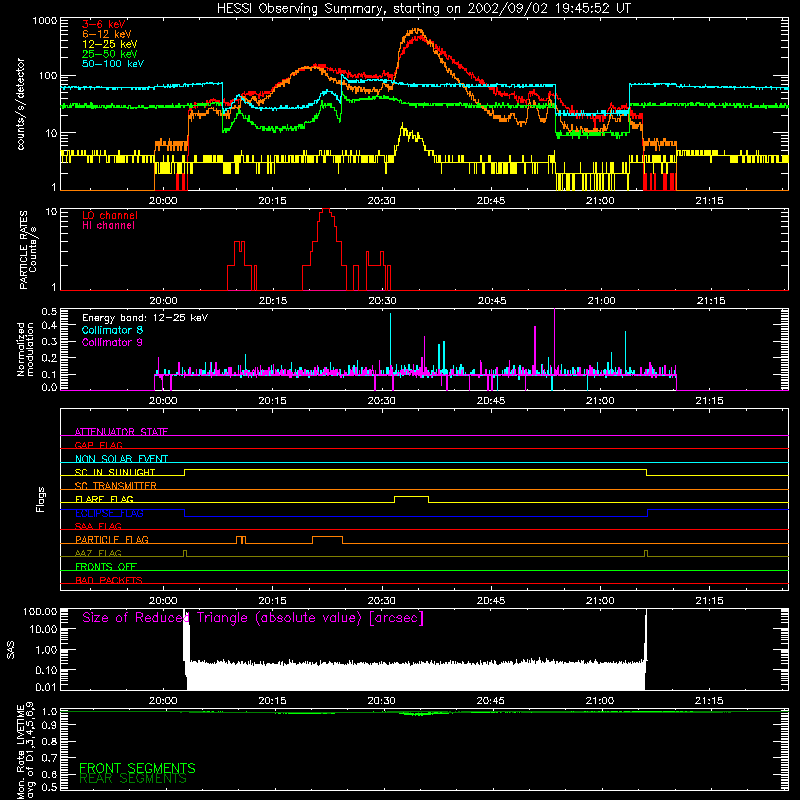
Task: Click the 100.00 tick on the SAS axis
Action: (x=40, y=611)
